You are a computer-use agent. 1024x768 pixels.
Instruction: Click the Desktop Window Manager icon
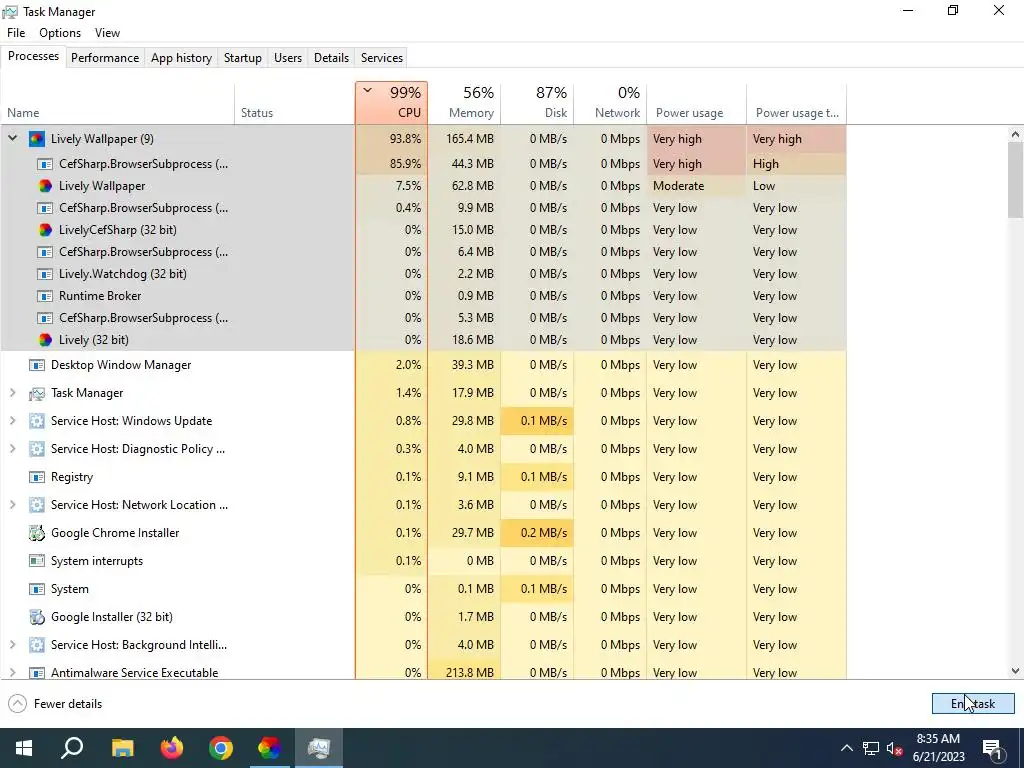tap(37, 365)
